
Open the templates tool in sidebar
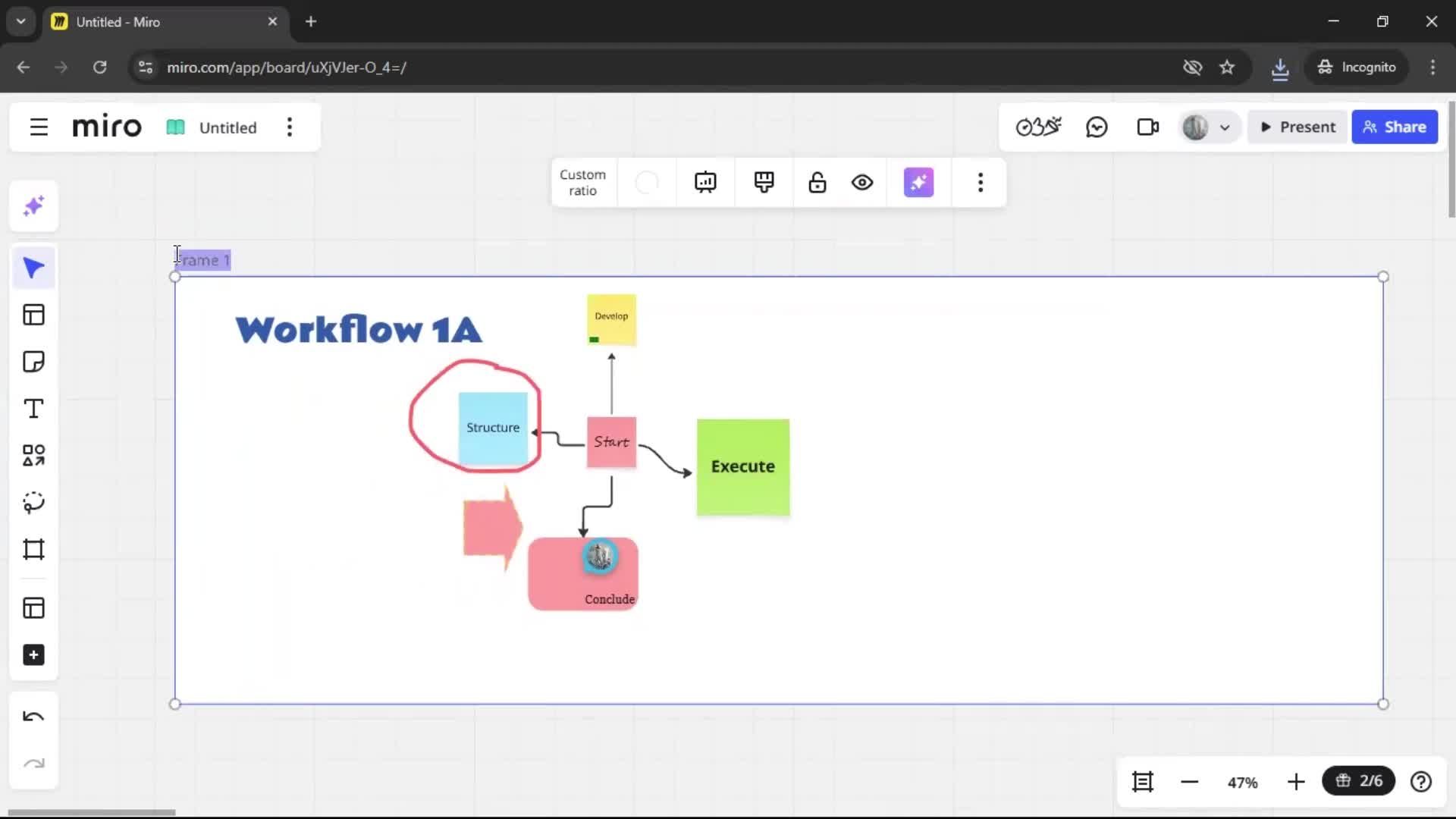coord(33,315)
